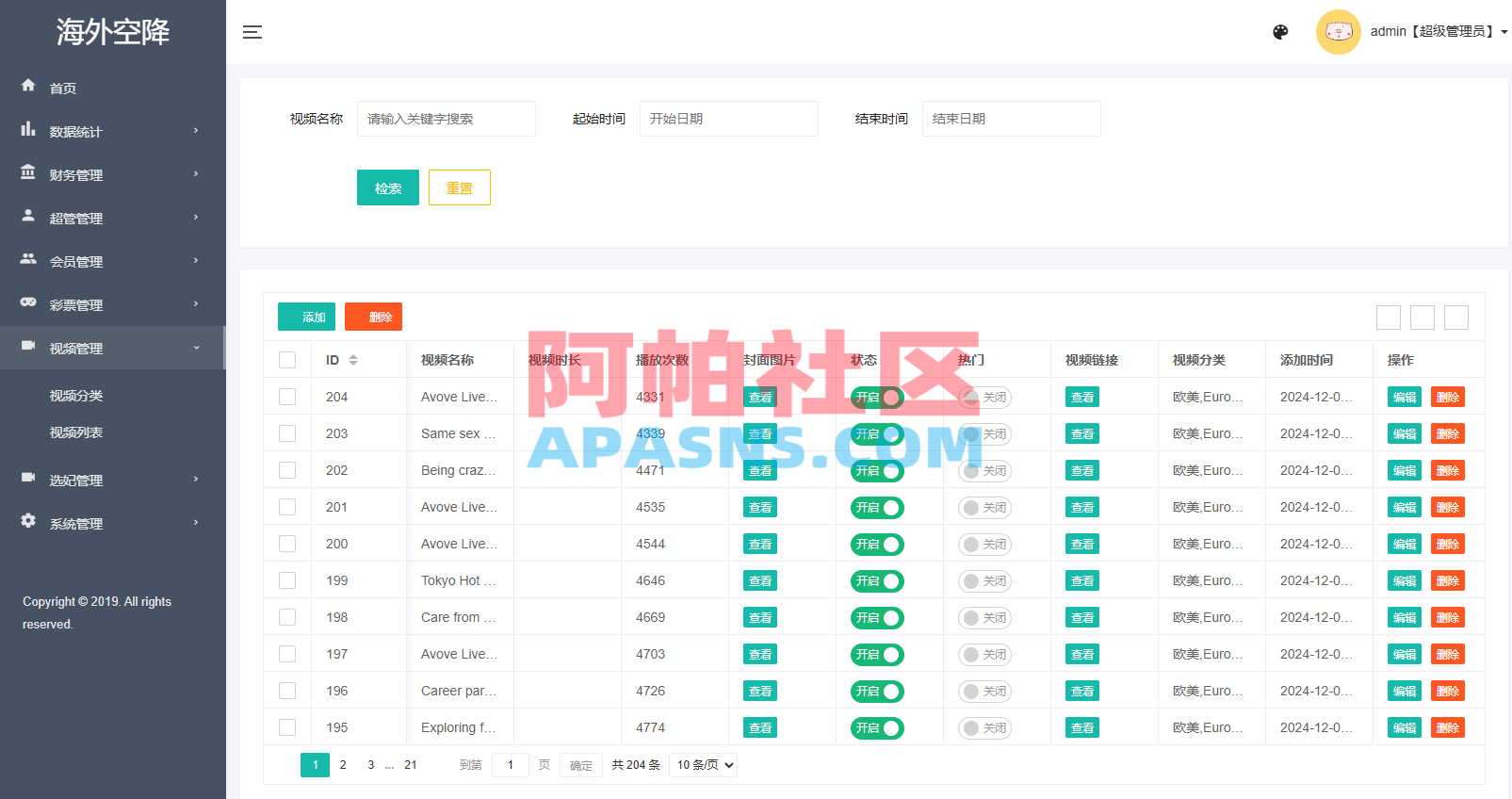
Task: Check the checkbox for row ID 199
Action: click(287, 580)
